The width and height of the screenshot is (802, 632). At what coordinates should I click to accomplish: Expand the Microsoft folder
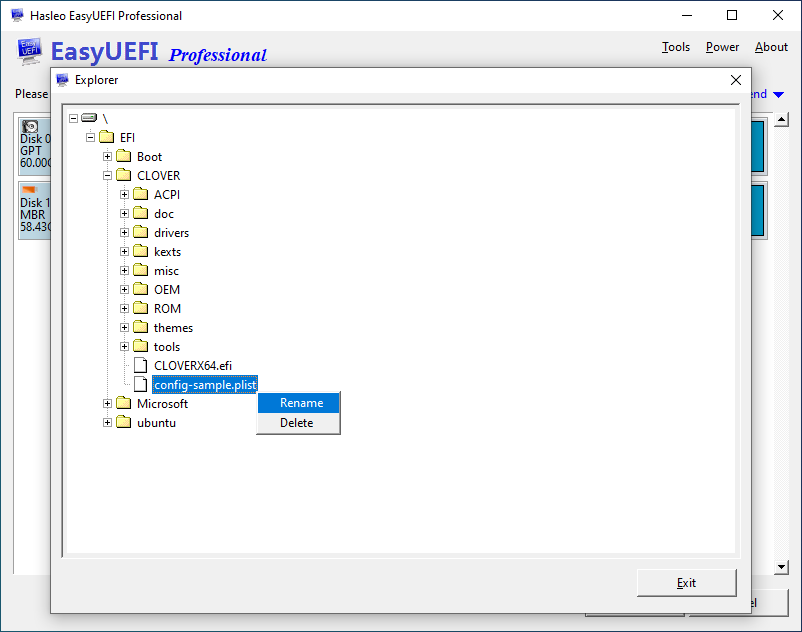[x=107, y=403]
